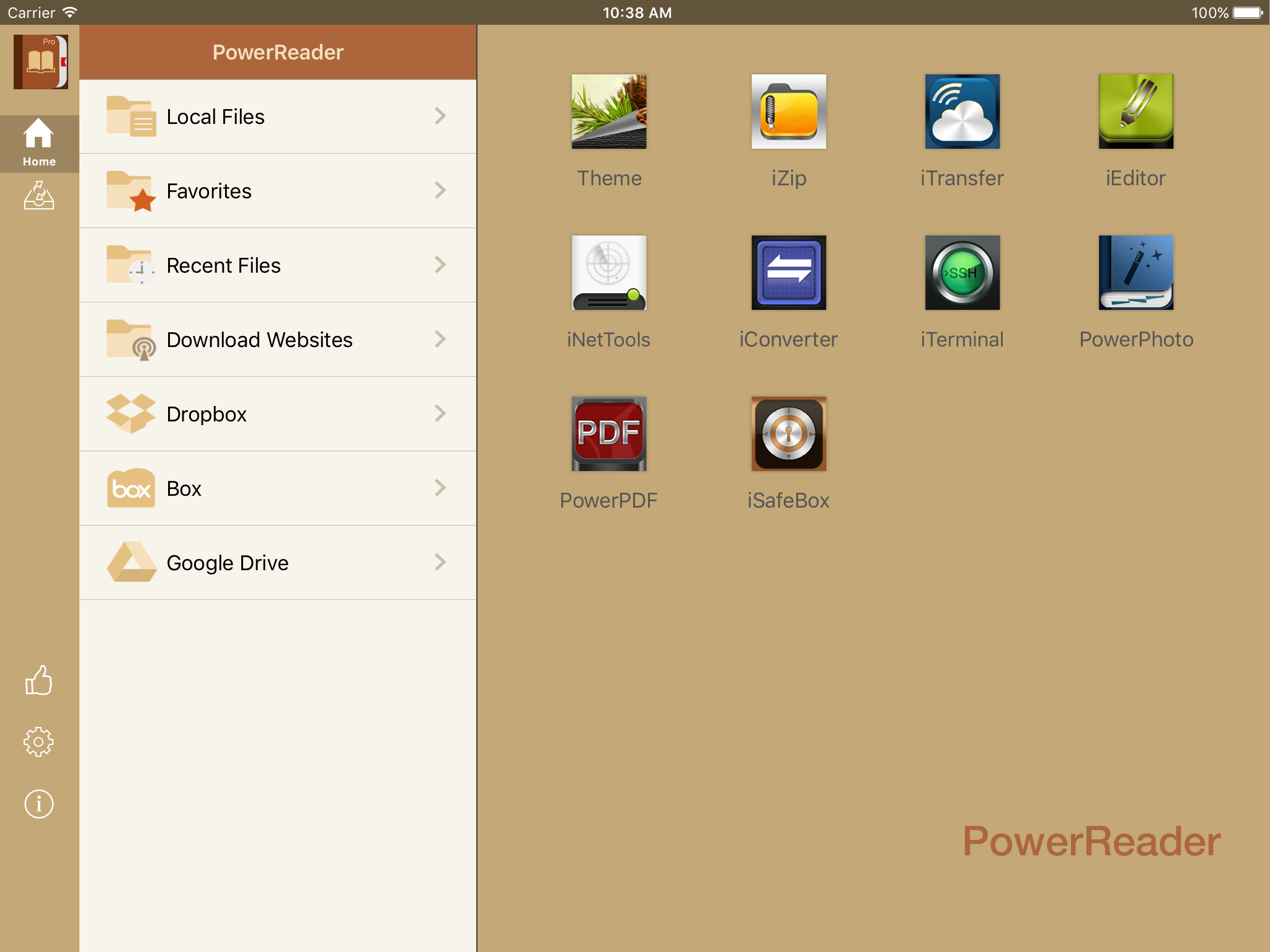Open the iTransfer cloud icon
Image resolution: width=1270 pixels, height=952 pixels.
(962, 112)
